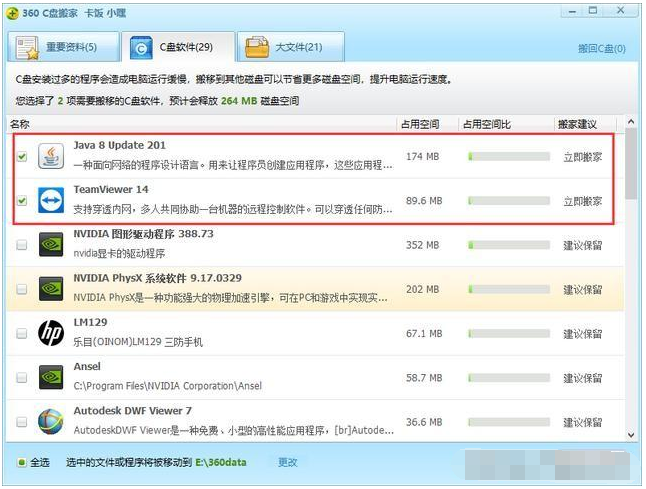Click the 352 MB size value
This screenshot has width=646, height=489.
tap(423, 245)
